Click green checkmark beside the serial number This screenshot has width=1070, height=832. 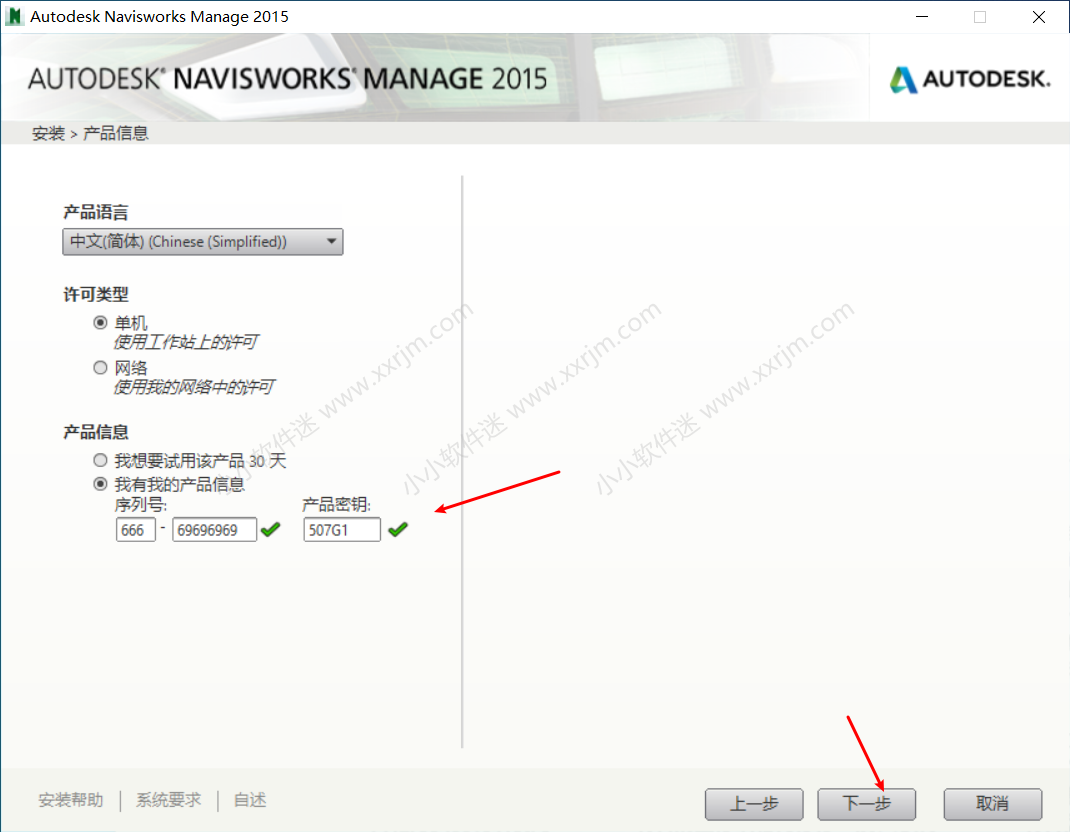pos(271,530)
